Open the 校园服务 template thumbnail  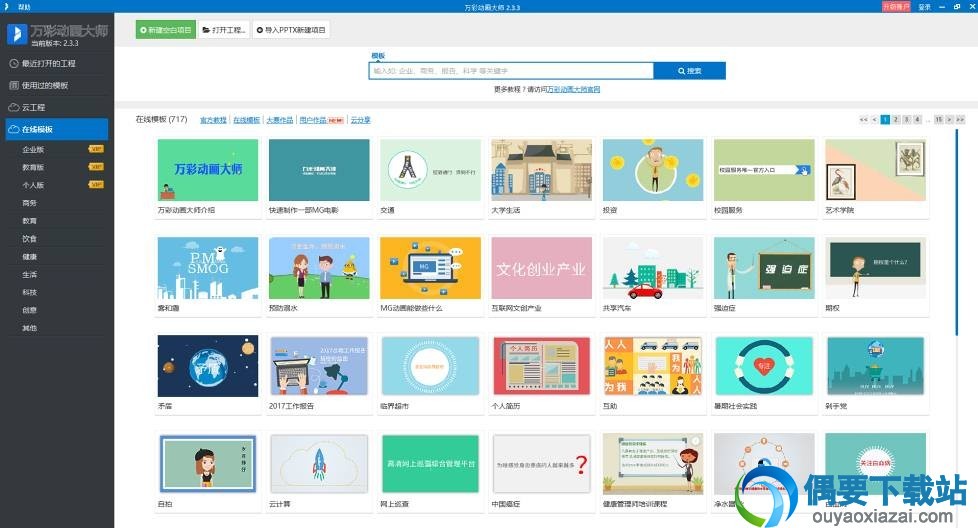point(764,170)
